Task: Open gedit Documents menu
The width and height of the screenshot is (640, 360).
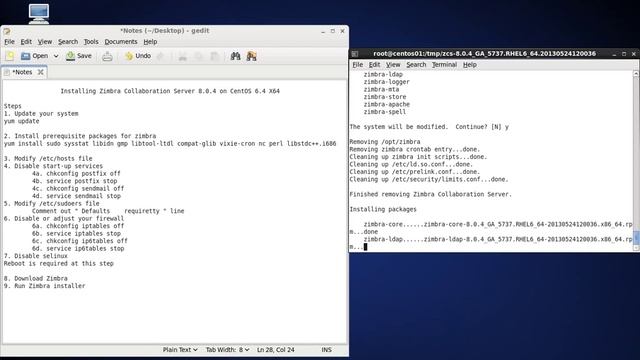Action: coord(121,42)
